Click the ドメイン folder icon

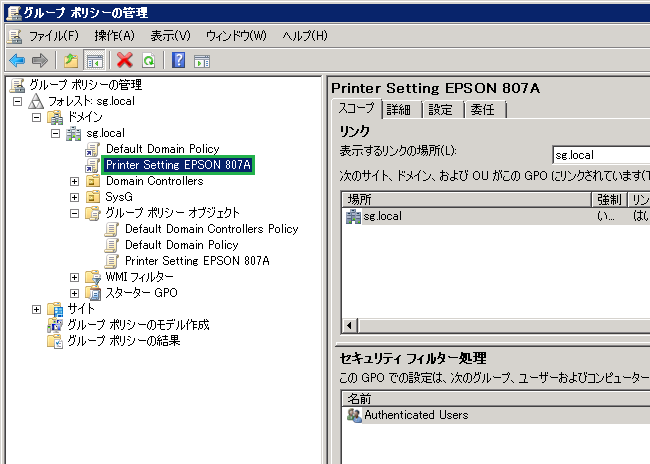(55, 117)
